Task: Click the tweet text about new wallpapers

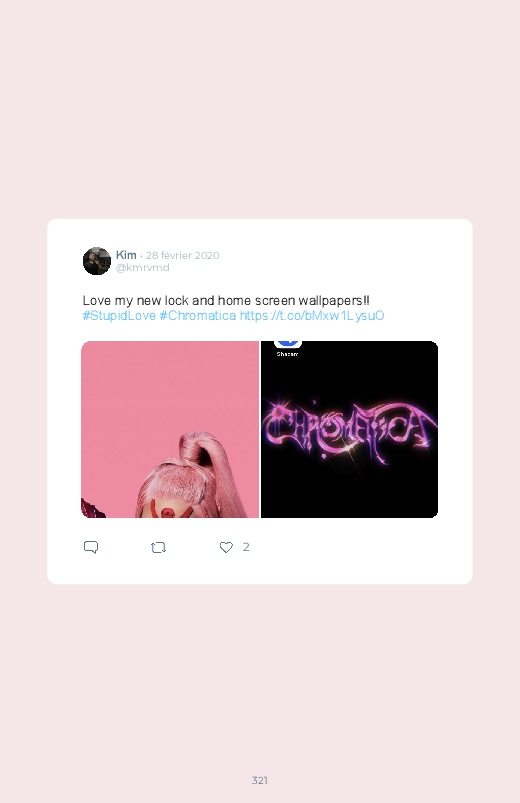Action: pyautogui.click(x=226, y=300)
